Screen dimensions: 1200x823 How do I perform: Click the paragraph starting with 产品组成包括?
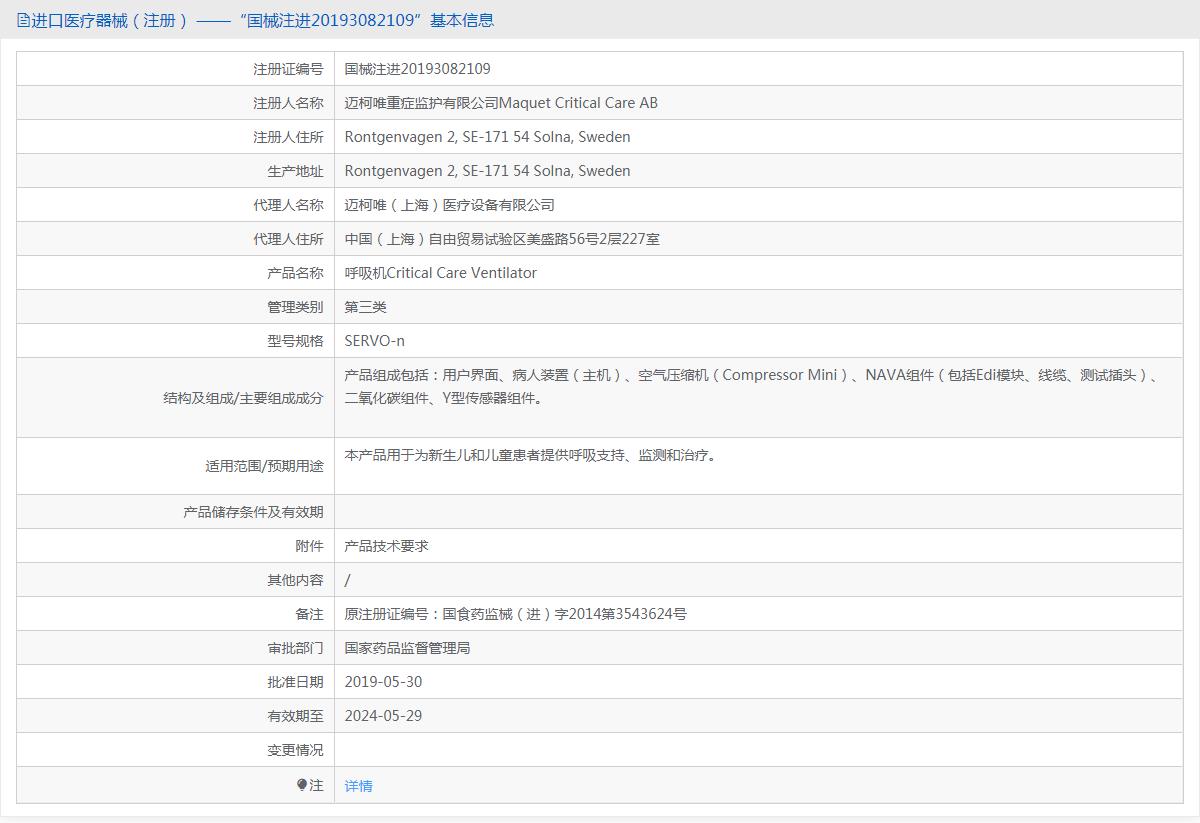[x=752, y=387]
